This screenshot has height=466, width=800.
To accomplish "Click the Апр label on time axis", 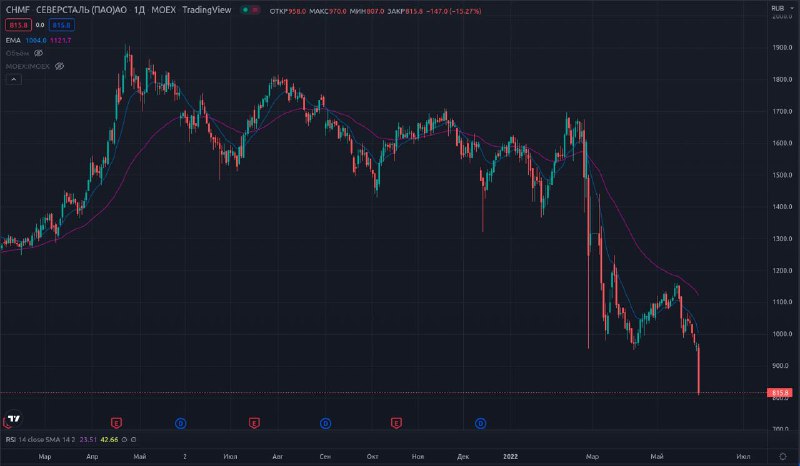I will (92, 456).
